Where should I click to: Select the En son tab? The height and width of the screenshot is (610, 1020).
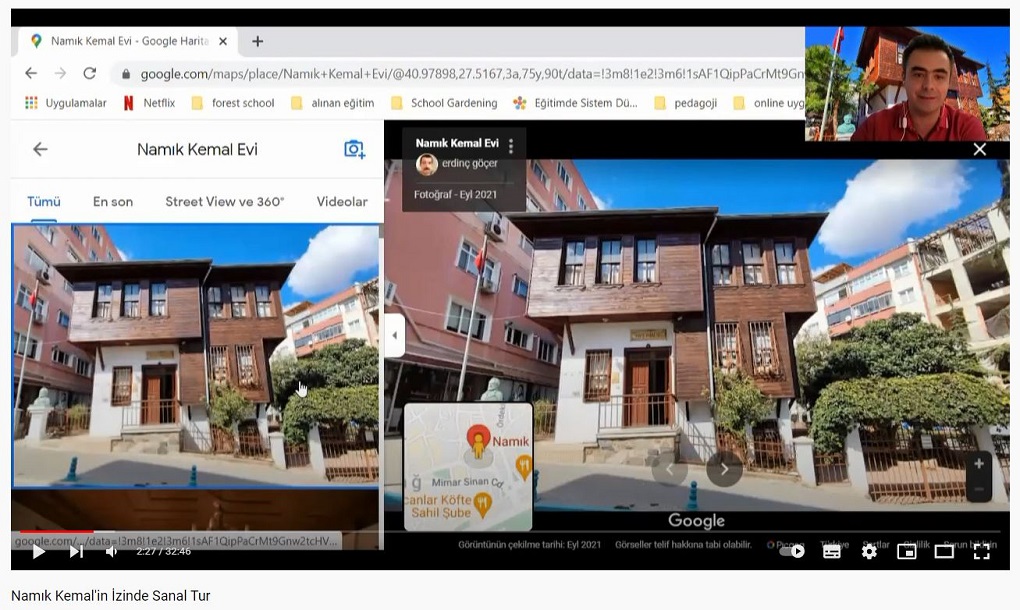coord(113,202)
